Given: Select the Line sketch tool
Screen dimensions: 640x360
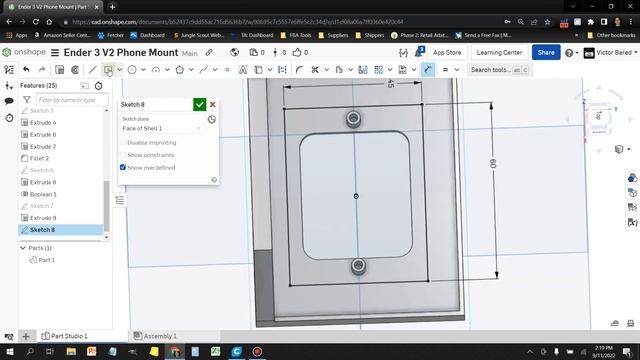Looking at the screenshot, I should pyautogui.click(x=93, y=70).
